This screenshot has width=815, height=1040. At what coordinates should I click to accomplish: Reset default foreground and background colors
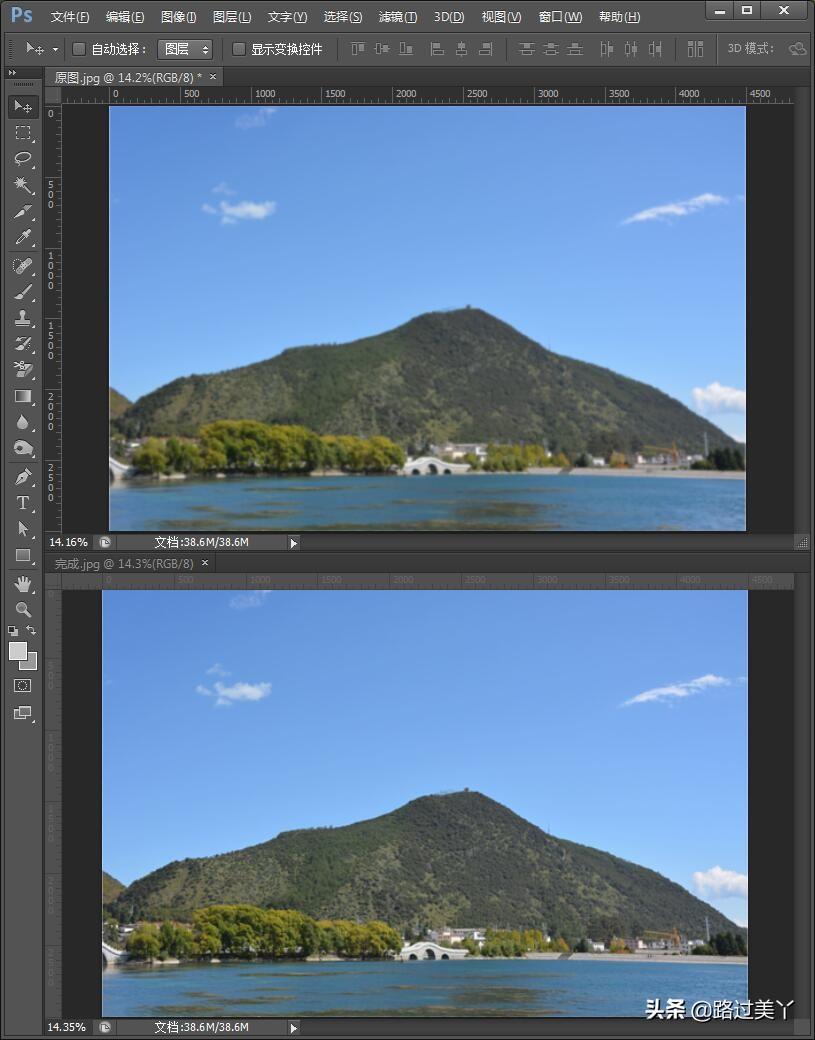[x=13, y=630]
